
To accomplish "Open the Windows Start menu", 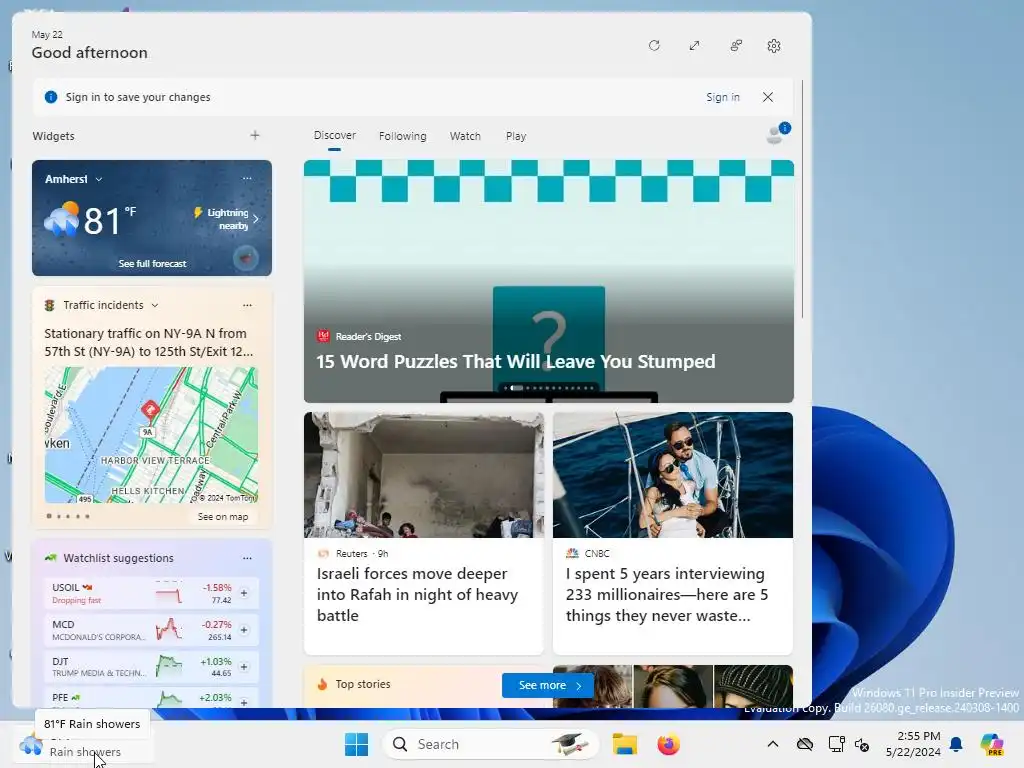I will 357,744.
